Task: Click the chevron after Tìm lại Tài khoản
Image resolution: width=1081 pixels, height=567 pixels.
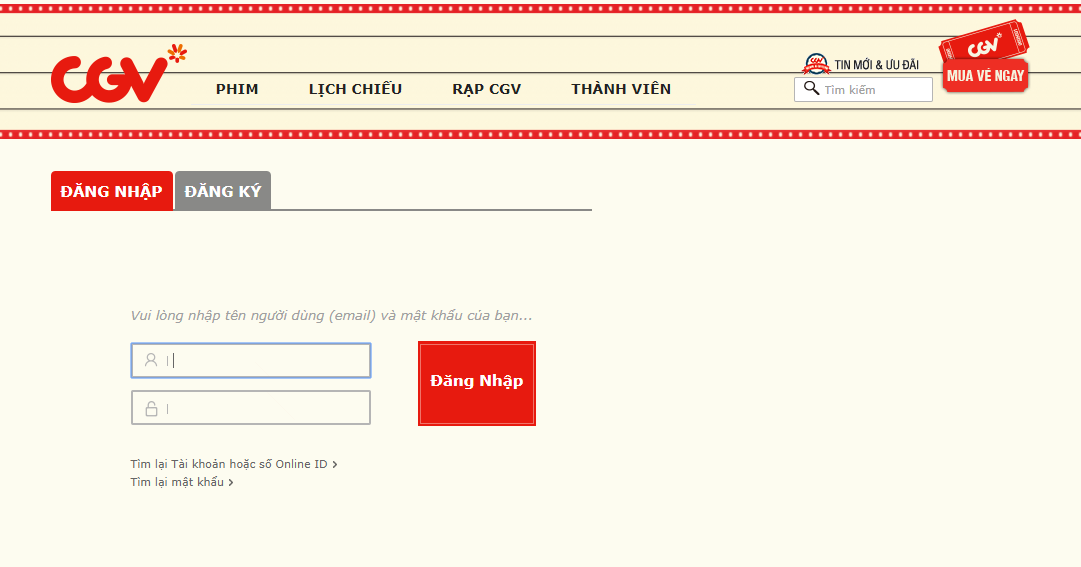Action: coord(335,465)
